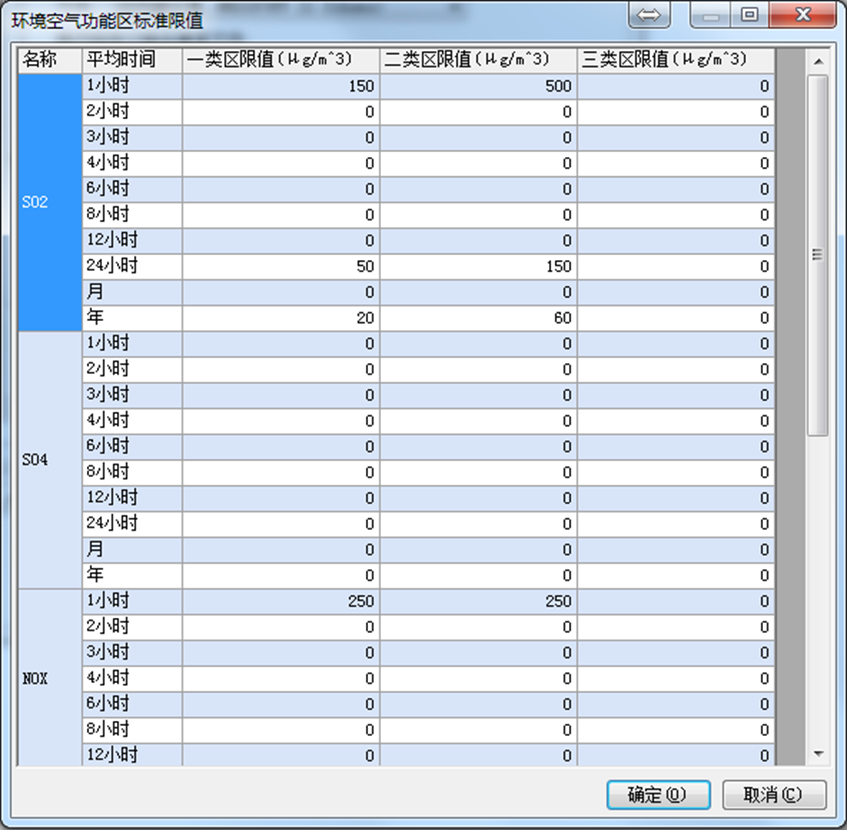This screenshot has width=847, height=830.
Task: Click the scrollbar down arrow
Action: click(818, 753)
